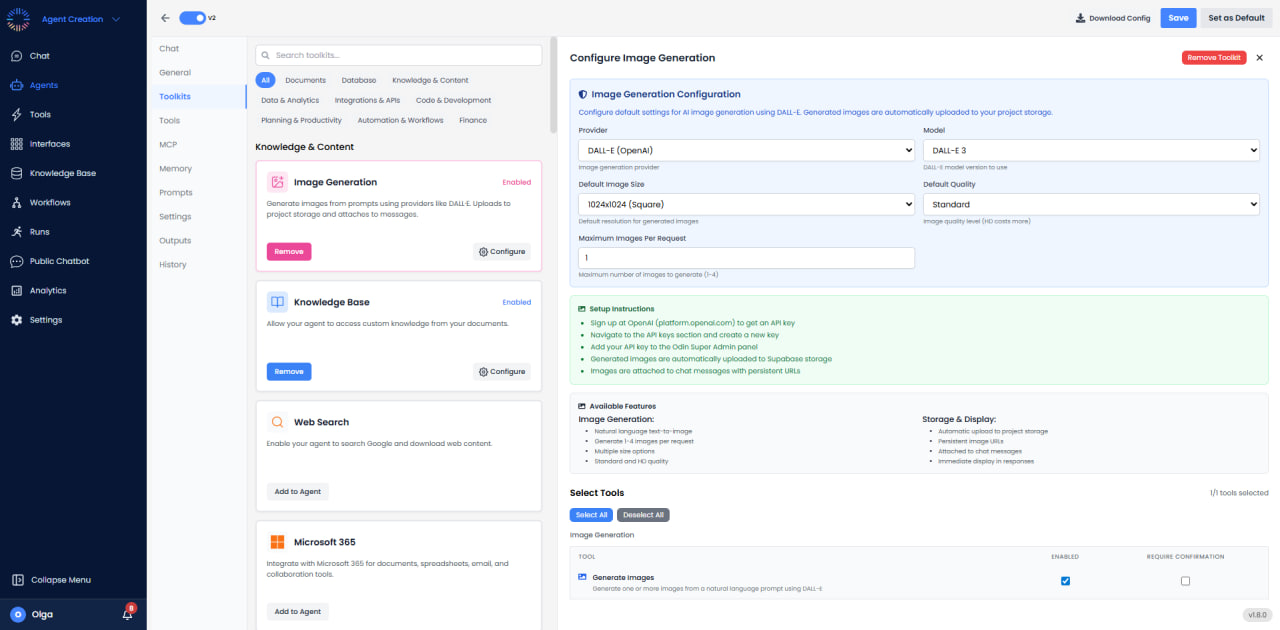Filter toolkits by Integrations & APIs
This screenshot has height=630, width=1280.
(367, 100)
